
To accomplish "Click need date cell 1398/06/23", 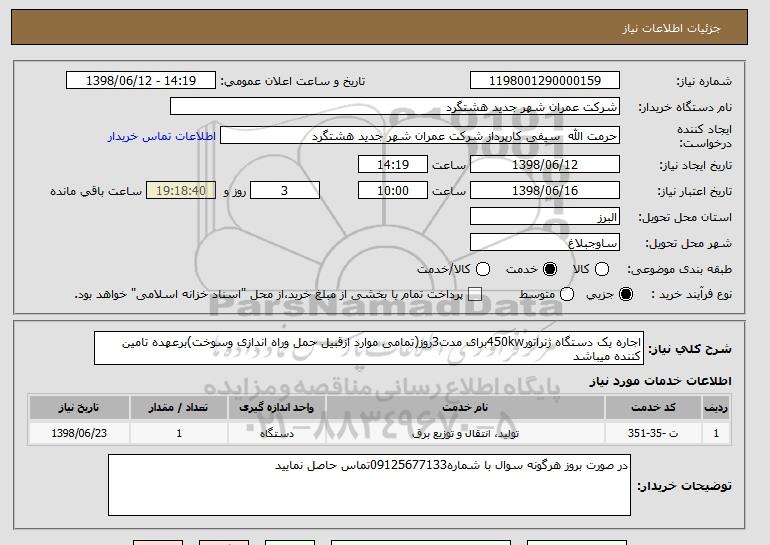I will coord(79,433).
